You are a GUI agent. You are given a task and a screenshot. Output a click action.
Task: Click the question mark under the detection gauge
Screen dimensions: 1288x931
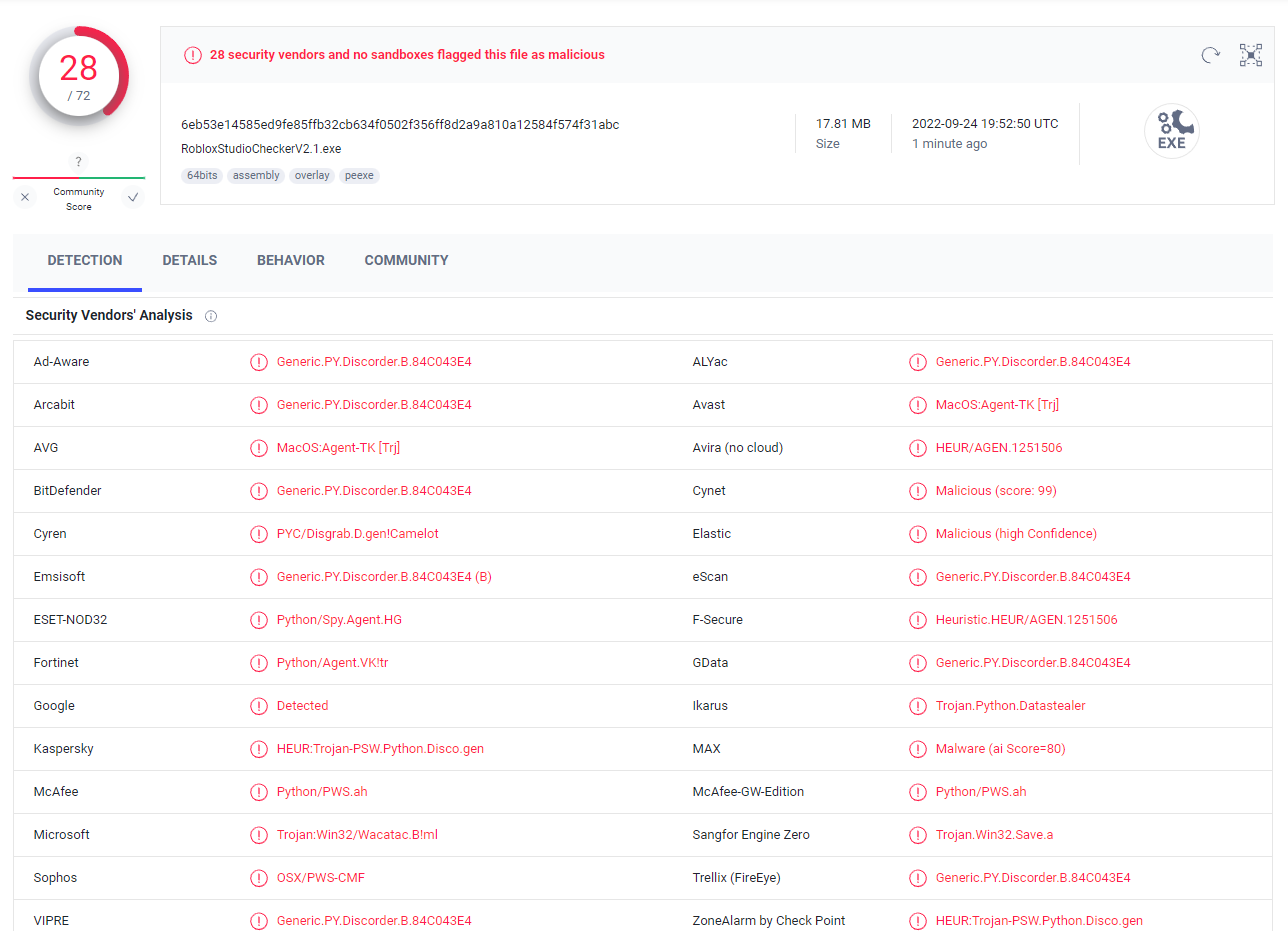pos(78,161)
